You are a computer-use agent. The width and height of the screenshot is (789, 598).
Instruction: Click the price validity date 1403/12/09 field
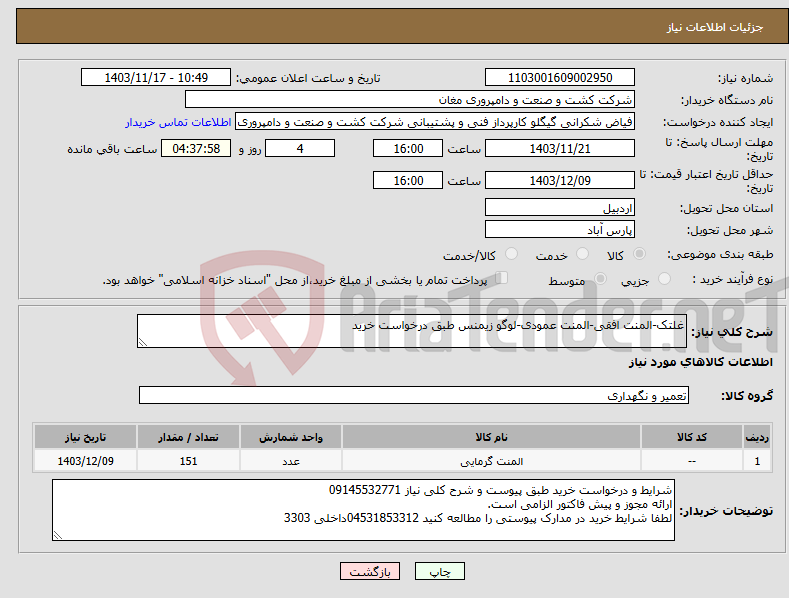[560, 180]
